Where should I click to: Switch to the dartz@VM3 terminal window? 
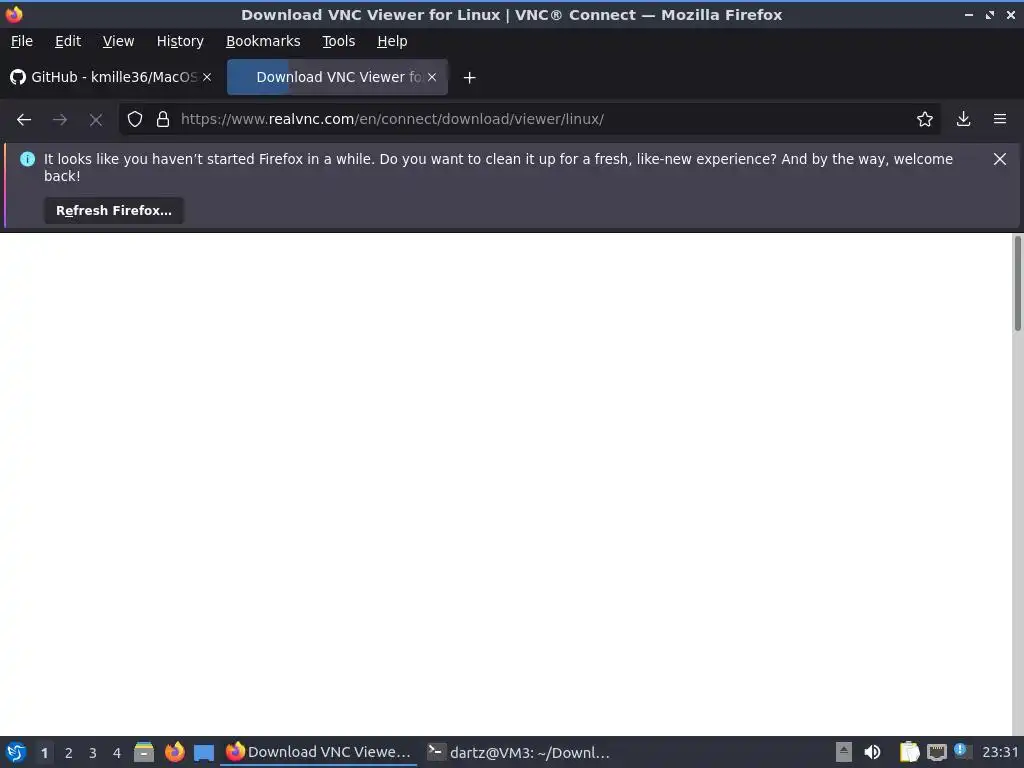click(x=519, y=752)
